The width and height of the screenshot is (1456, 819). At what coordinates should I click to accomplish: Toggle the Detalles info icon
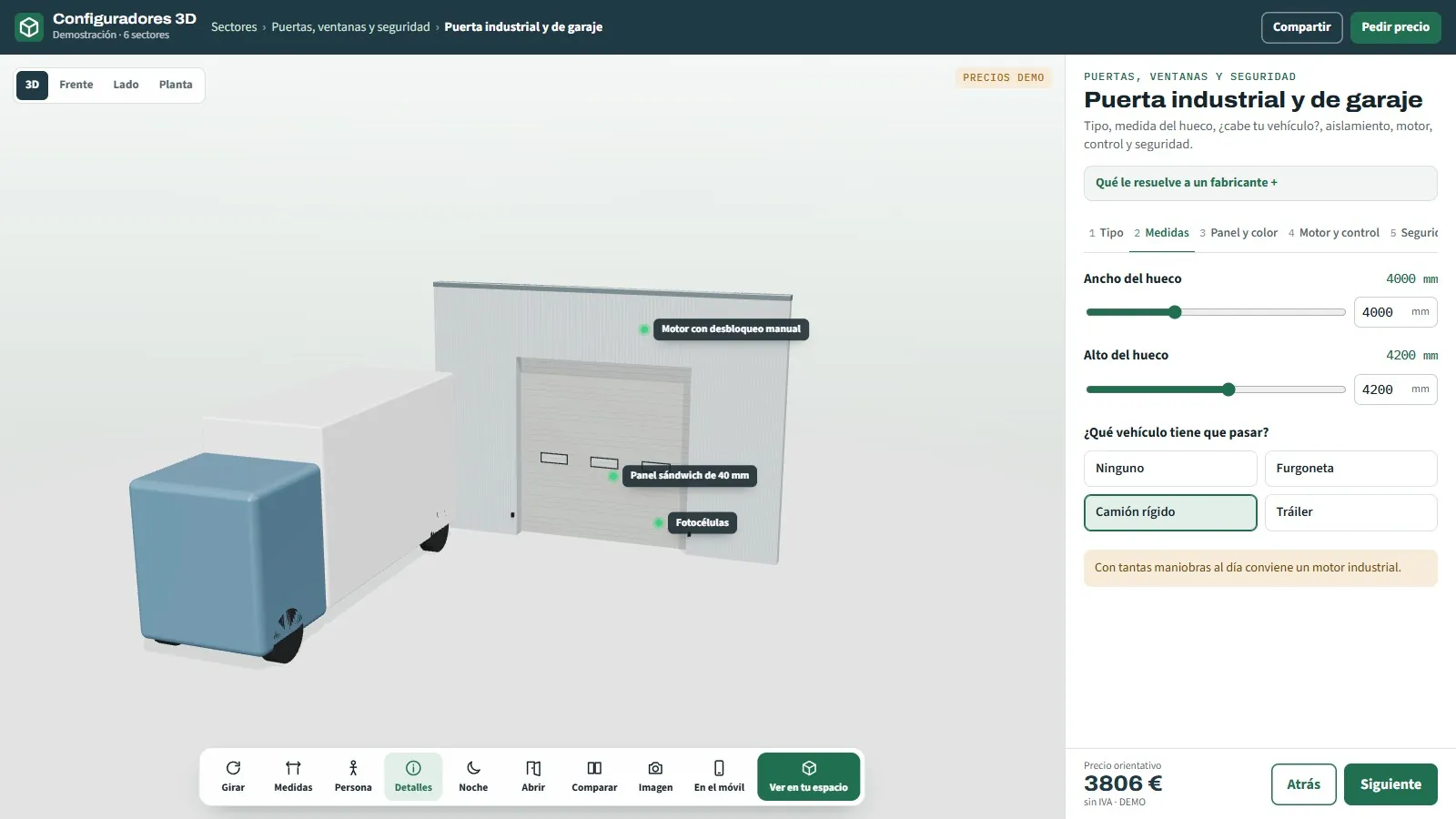coord(413,768)
